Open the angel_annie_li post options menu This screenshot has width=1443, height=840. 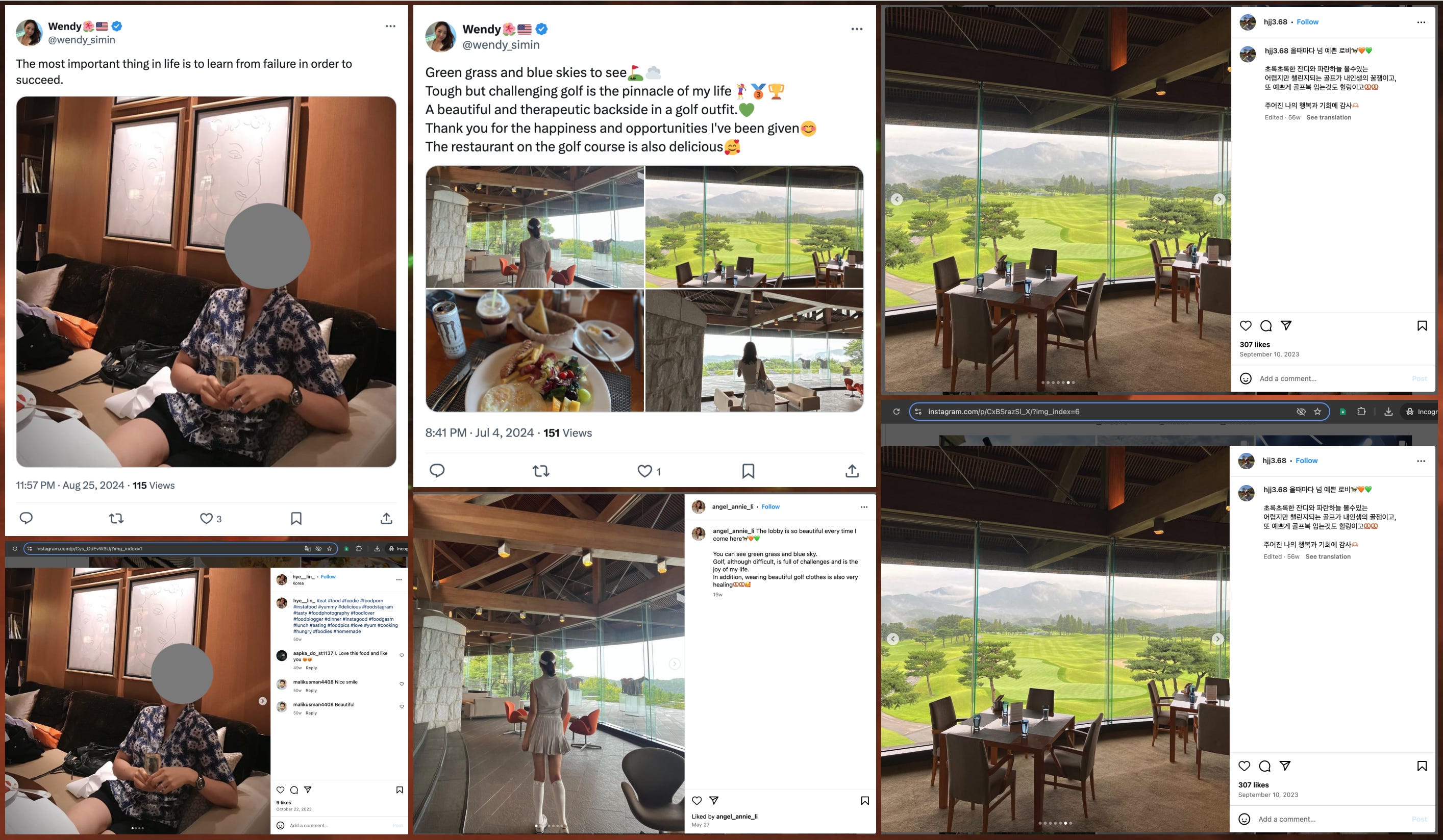[x=864, y=507]
